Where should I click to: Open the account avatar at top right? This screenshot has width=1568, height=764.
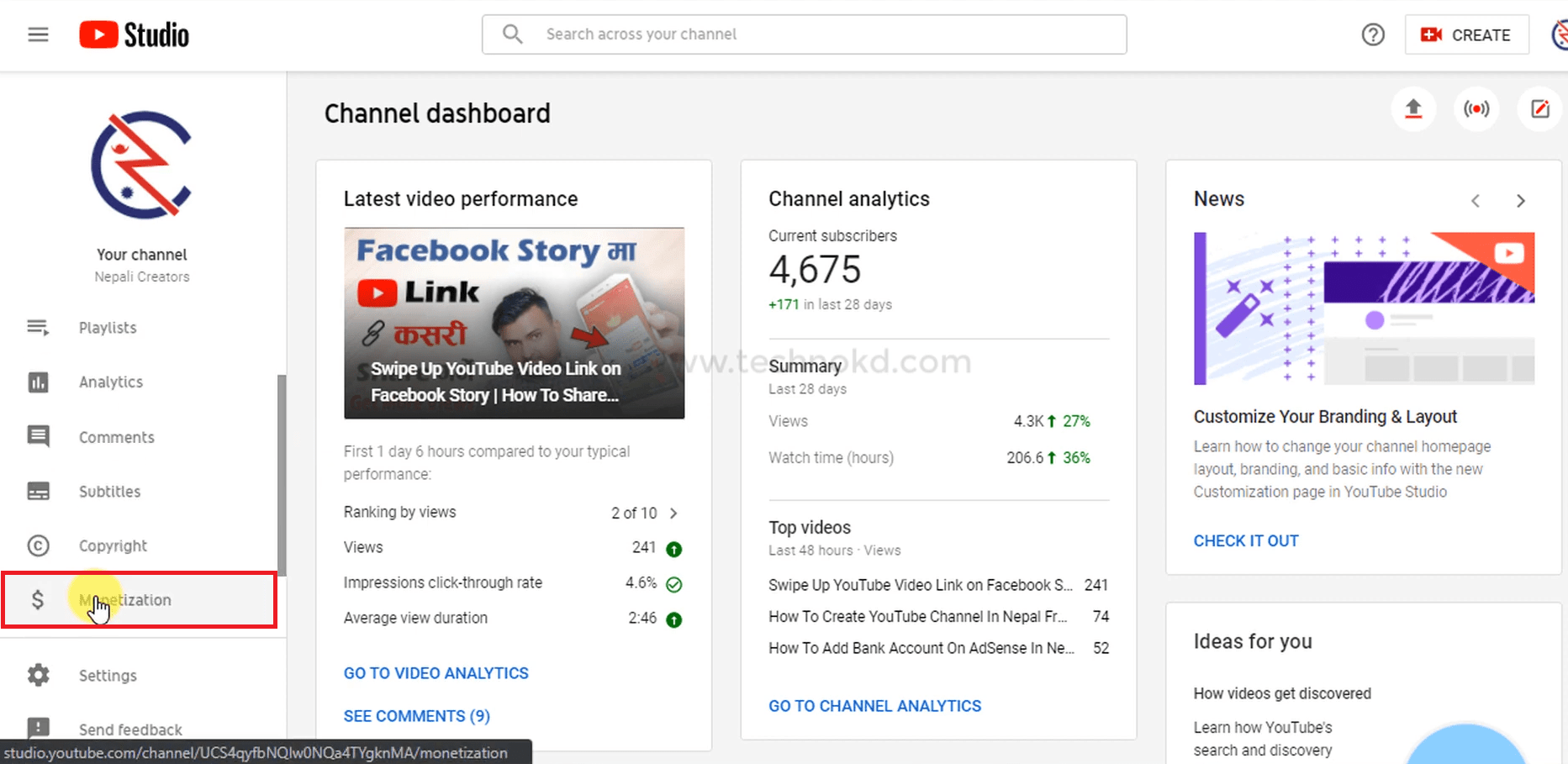click(1560, 34)
